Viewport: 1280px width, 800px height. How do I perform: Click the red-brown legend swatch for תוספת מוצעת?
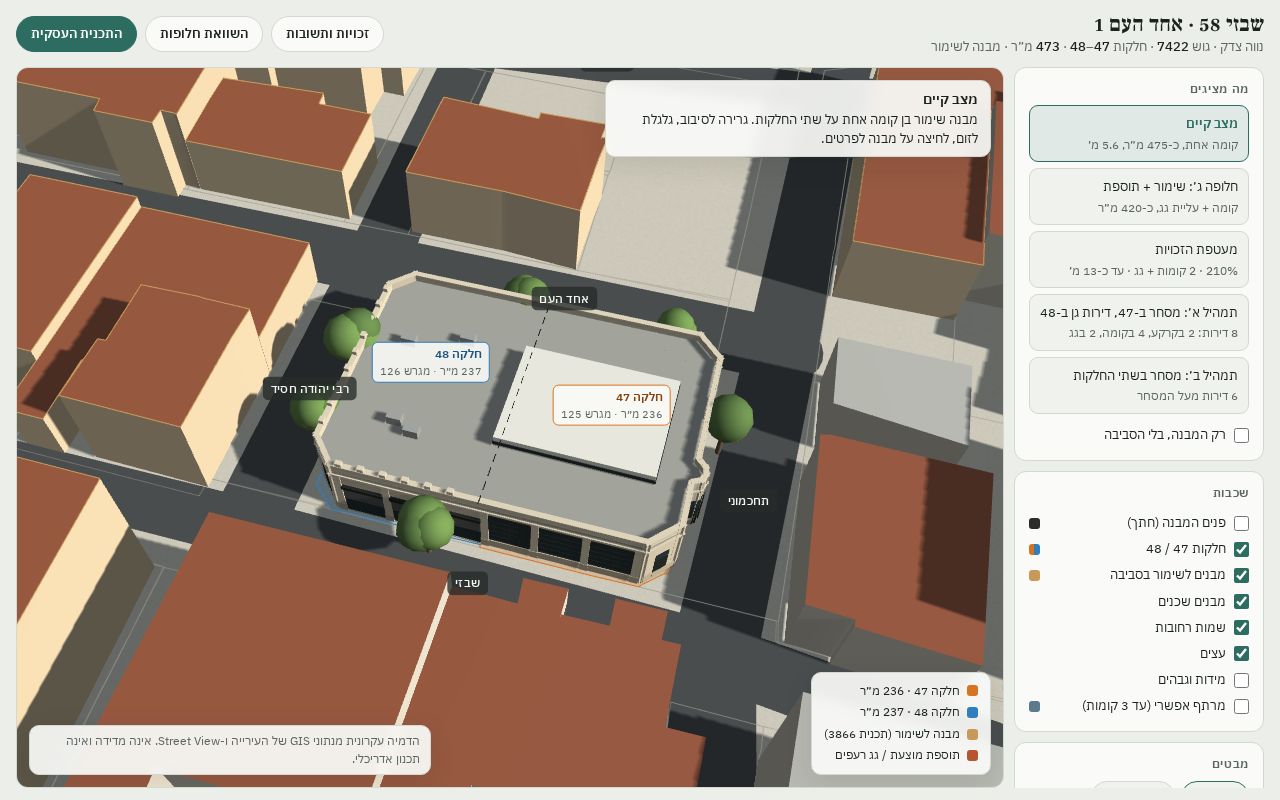click(x=972, y=755)
